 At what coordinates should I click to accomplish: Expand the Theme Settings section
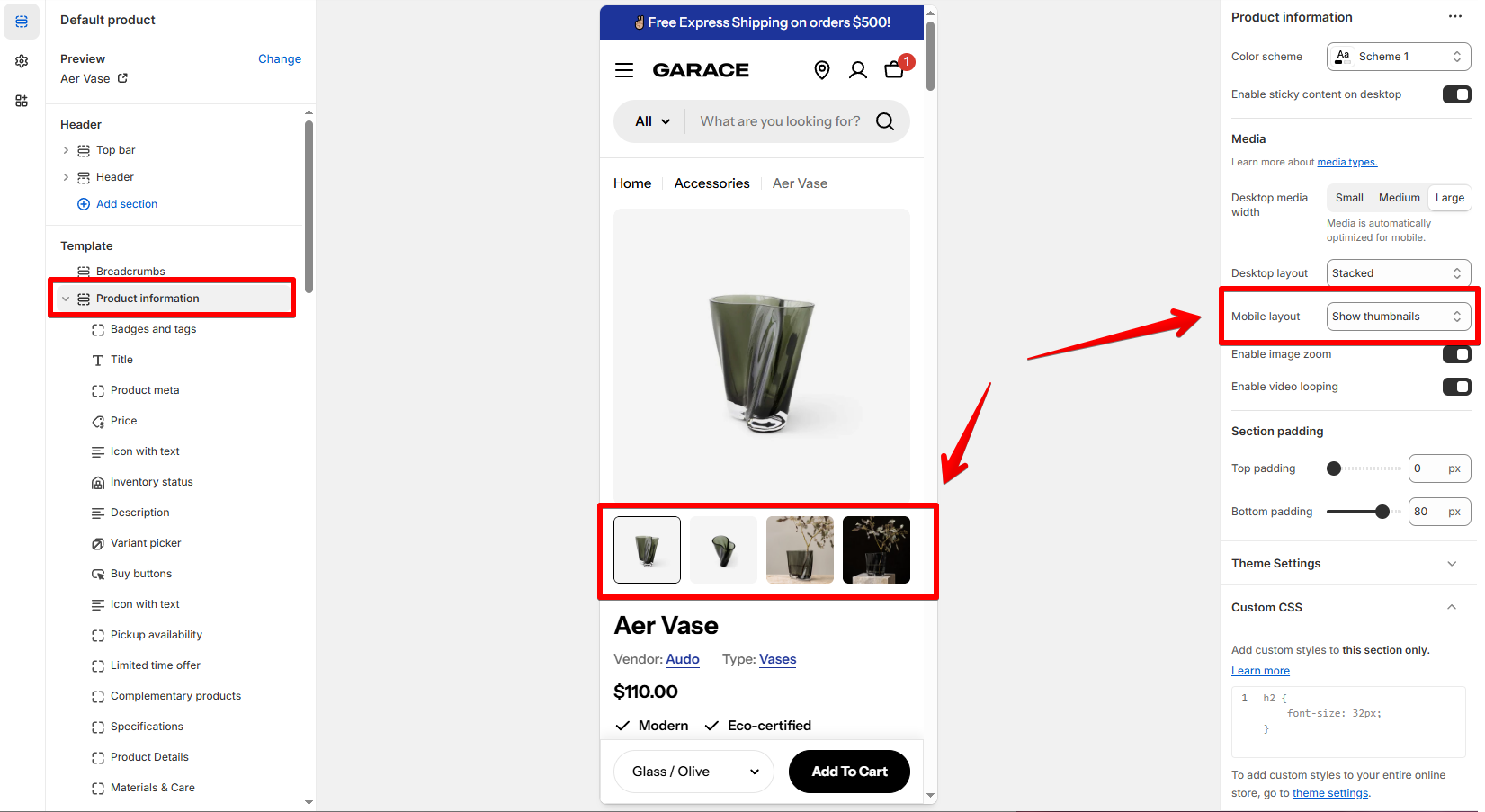point(1348,564)
